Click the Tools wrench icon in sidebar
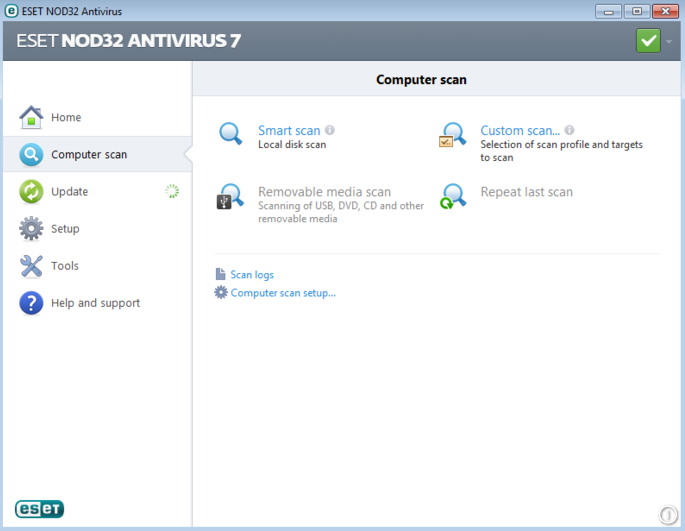The width and height of the screenshot is (685, 531). pos(31,266)
